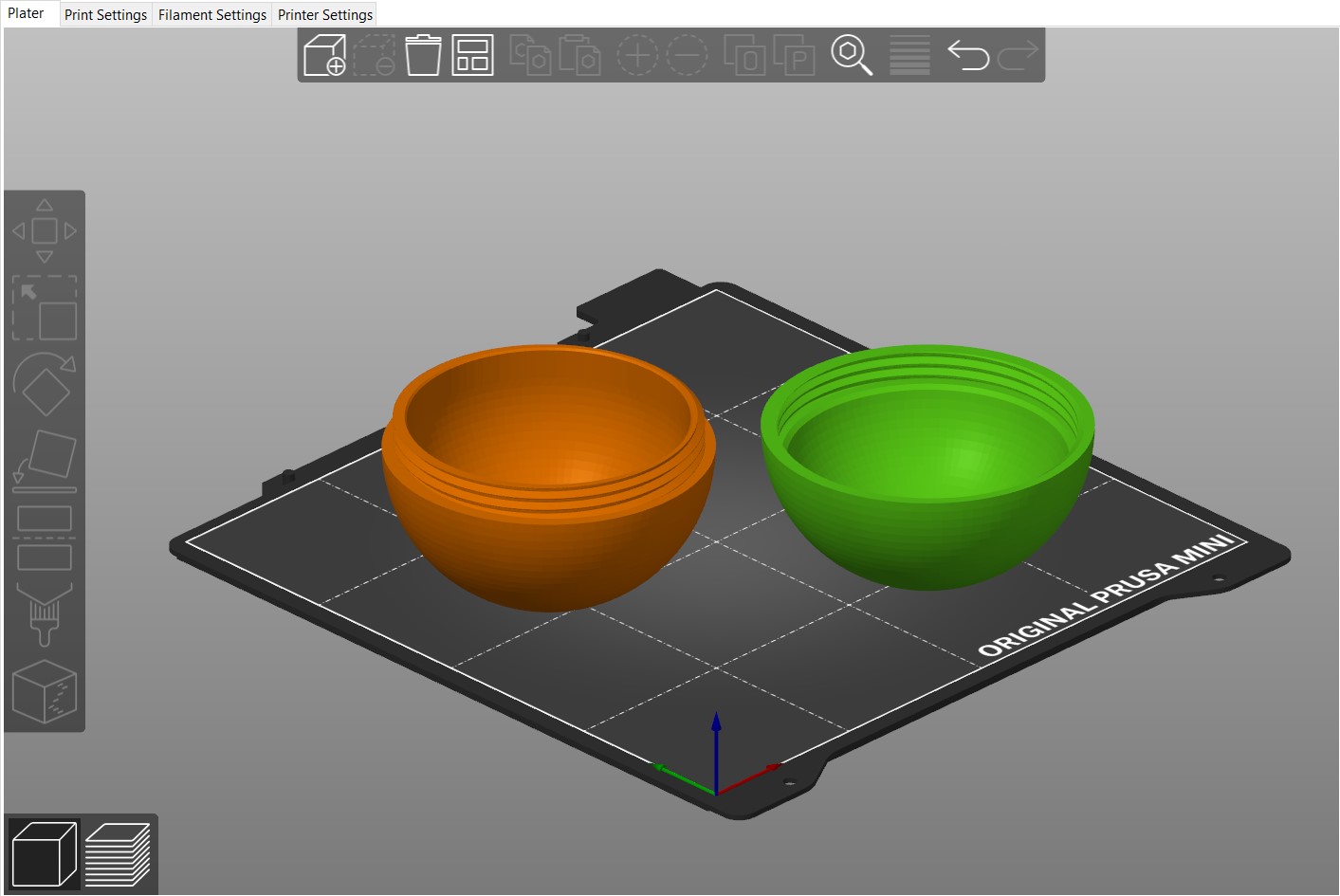This screenshot has height=896, width=1340.
Task: Open the search tool
Action: click(852, 55)
